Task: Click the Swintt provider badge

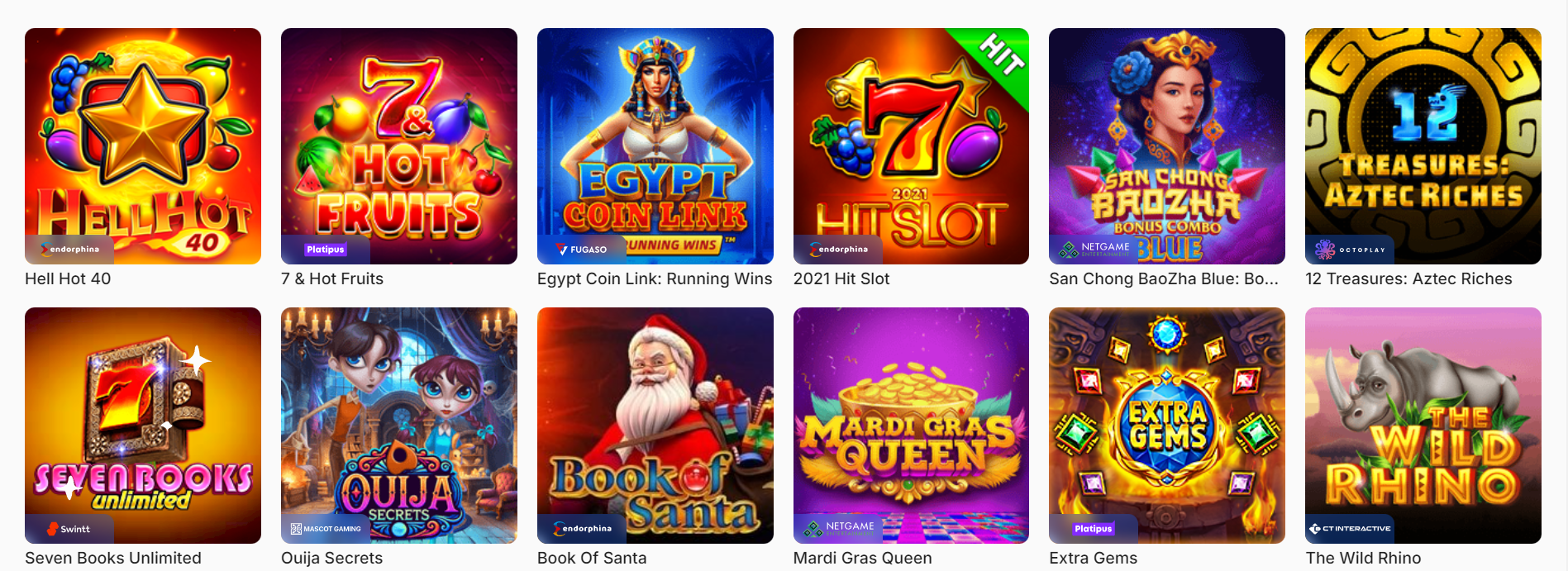Action: click(x=69, y=529)
